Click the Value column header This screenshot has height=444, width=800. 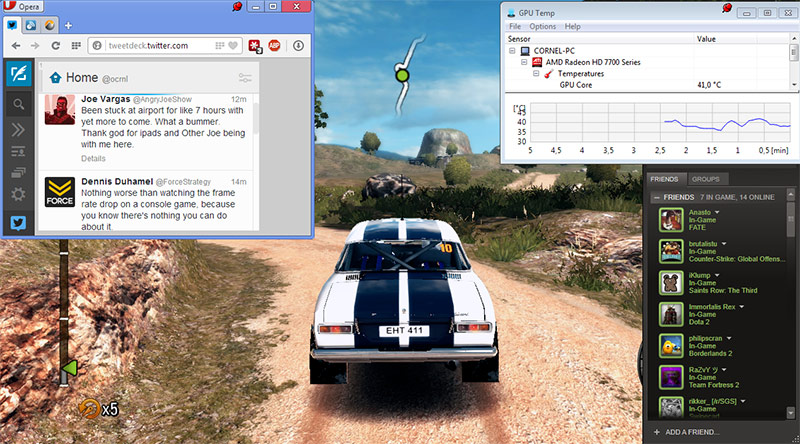pos(726,39)
